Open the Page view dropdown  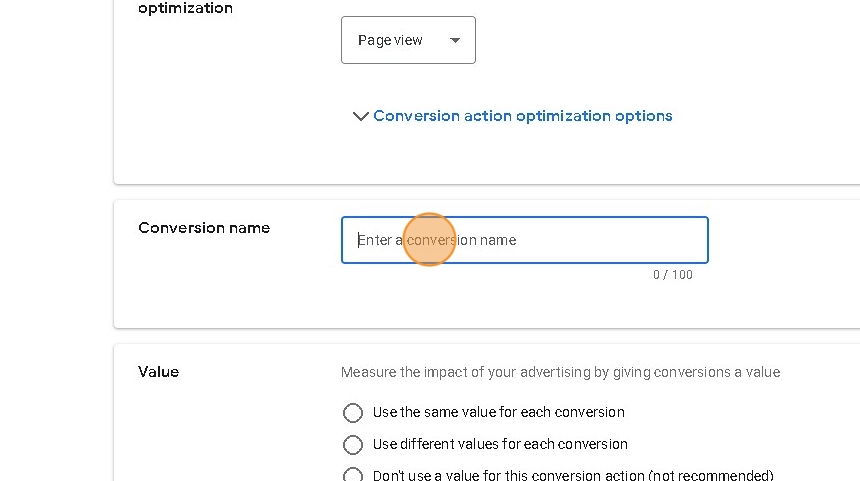(408, 40)
